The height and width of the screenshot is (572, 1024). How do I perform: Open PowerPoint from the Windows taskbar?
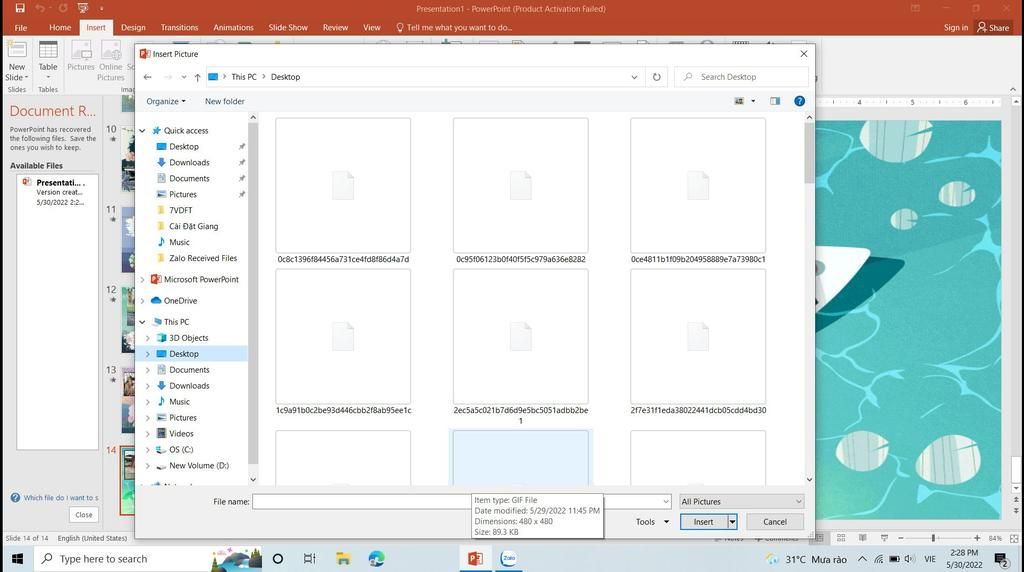pos(475,559)
